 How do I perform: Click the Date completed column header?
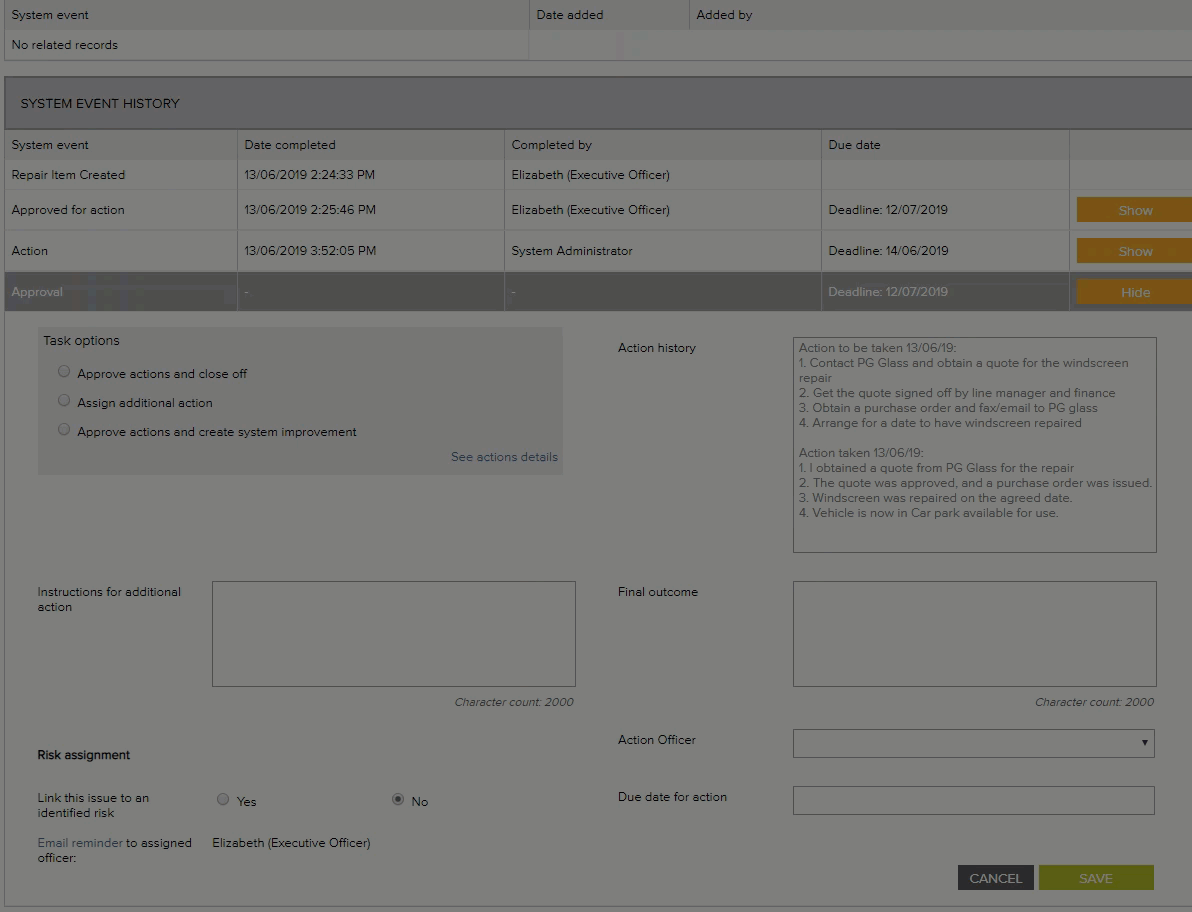(x=290, y=145)
